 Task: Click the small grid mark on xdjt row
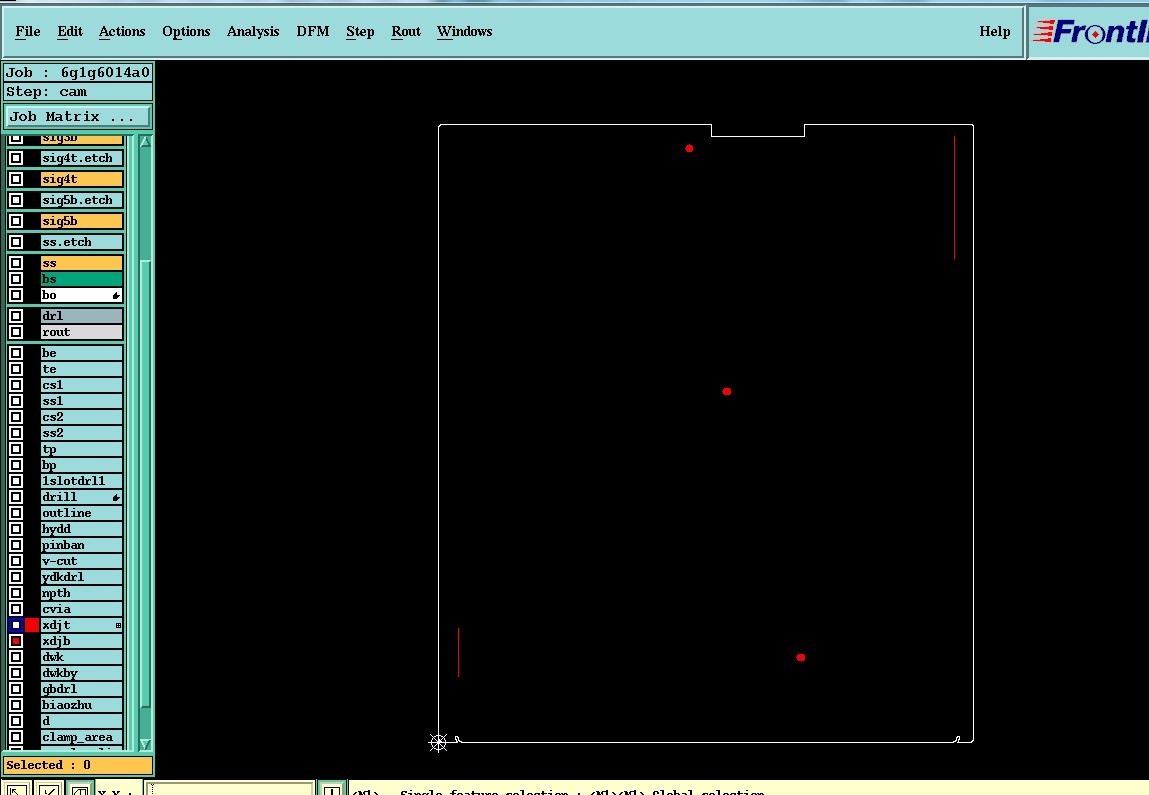coord(118,626)
